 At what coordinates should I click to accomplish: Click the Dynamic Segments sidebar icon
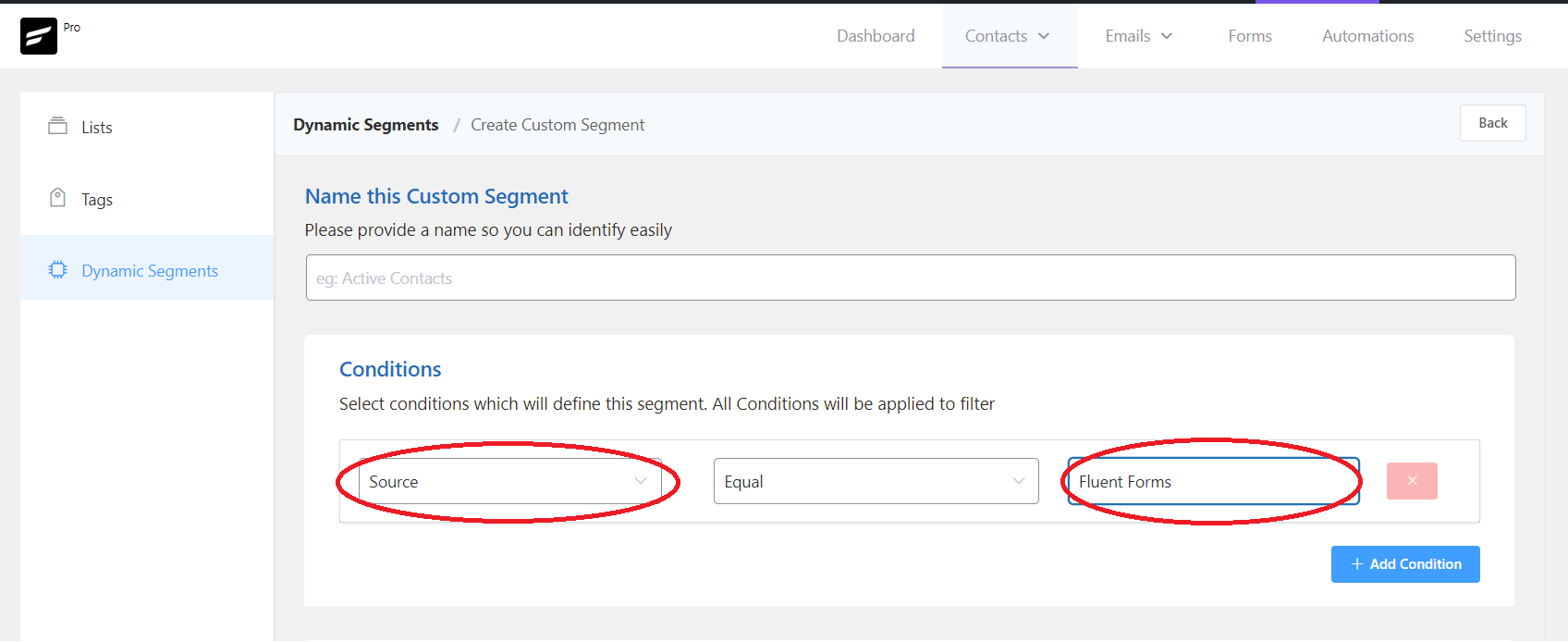click(x=57, y=270)
